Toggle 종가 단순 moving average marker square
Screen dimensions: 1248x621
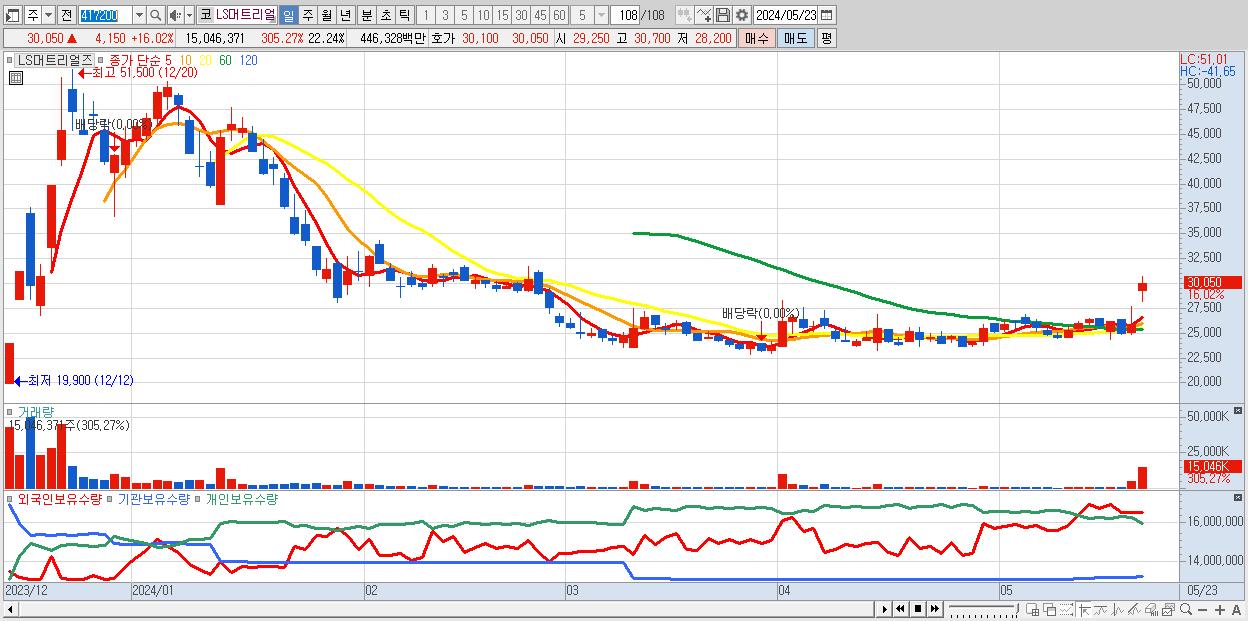coord(101,60)
